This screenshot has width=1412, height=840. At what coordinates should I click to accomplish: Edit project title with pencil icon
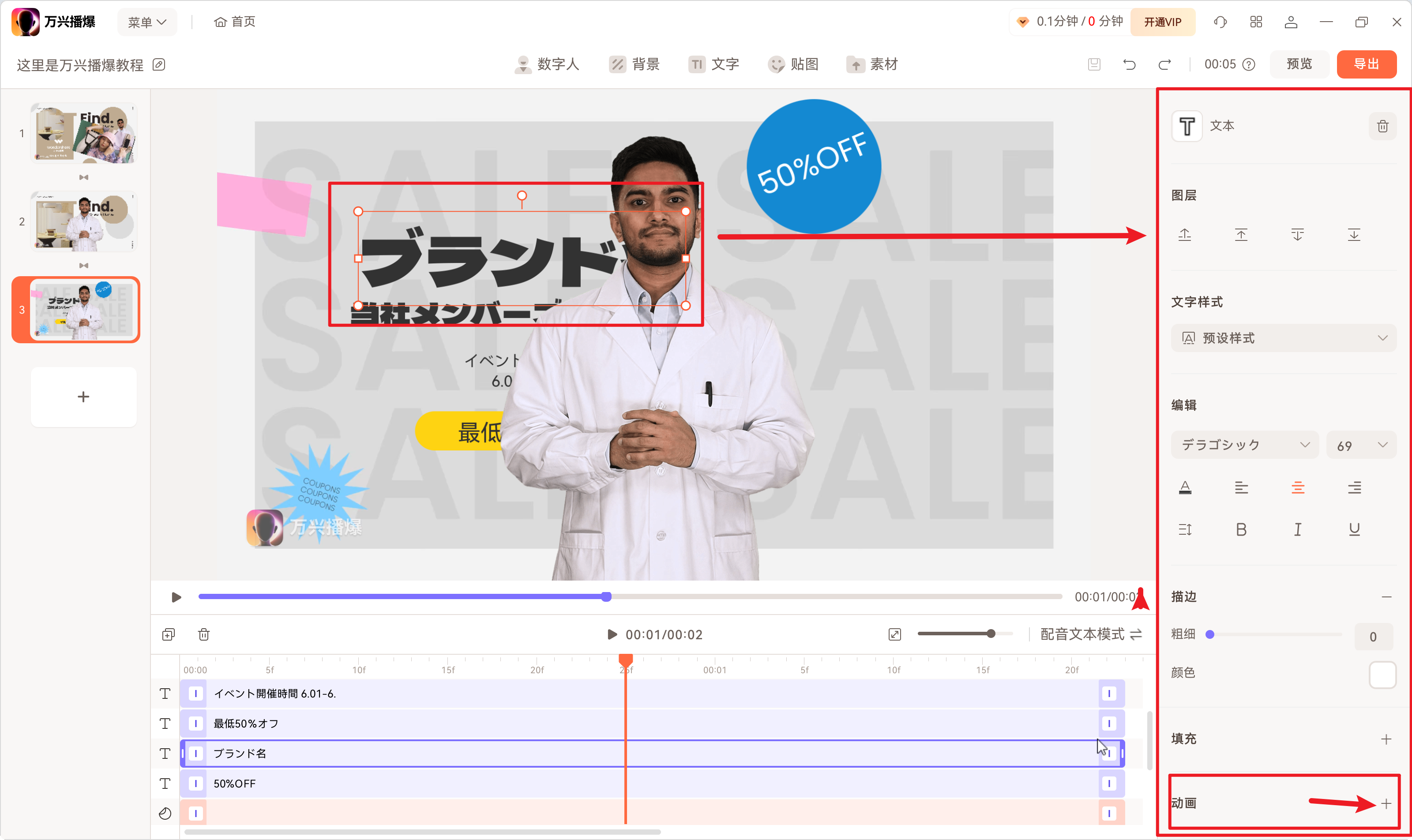point(159,64)
